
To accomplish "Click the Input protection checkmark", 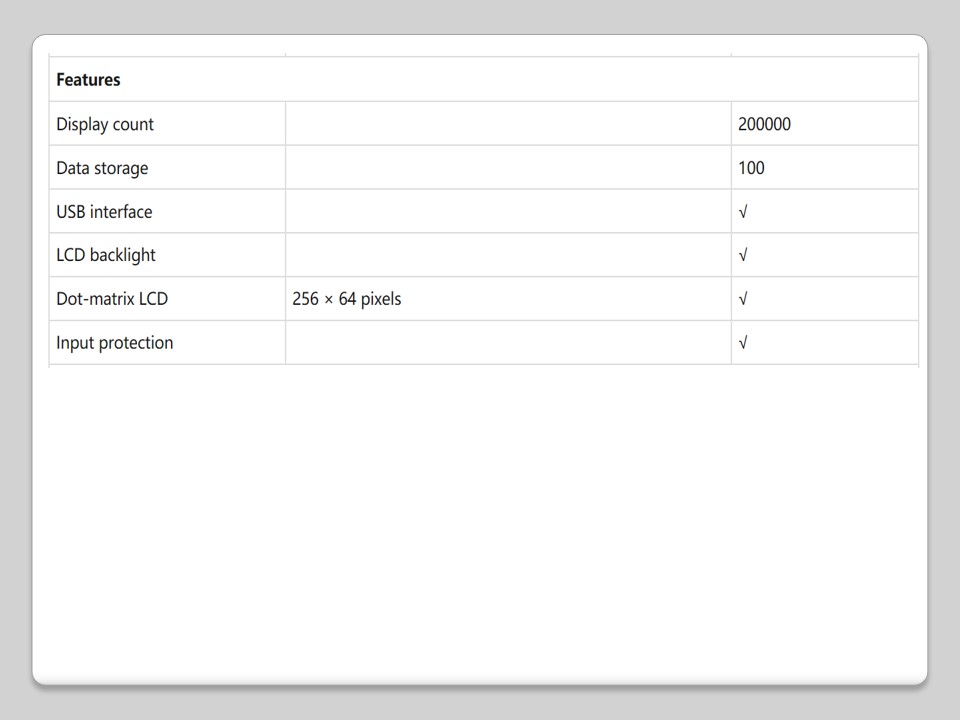I will coord(743,343).
